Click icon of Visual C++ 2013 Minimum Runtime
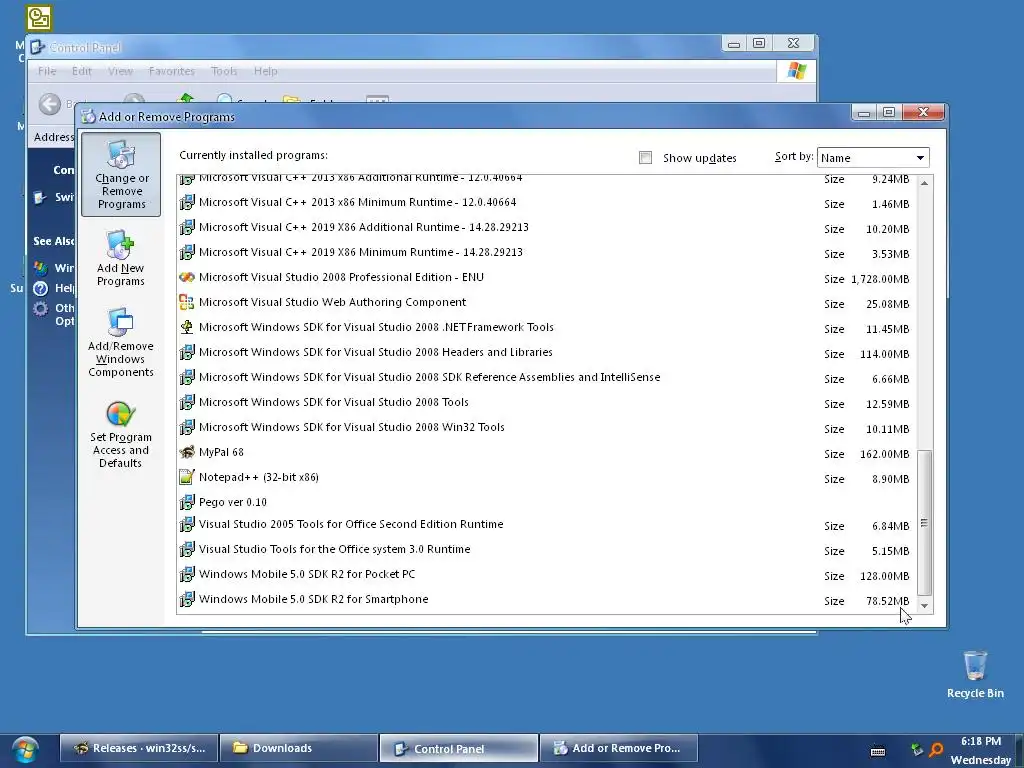This screenshot has width=1024, height=768. (187, 202)
